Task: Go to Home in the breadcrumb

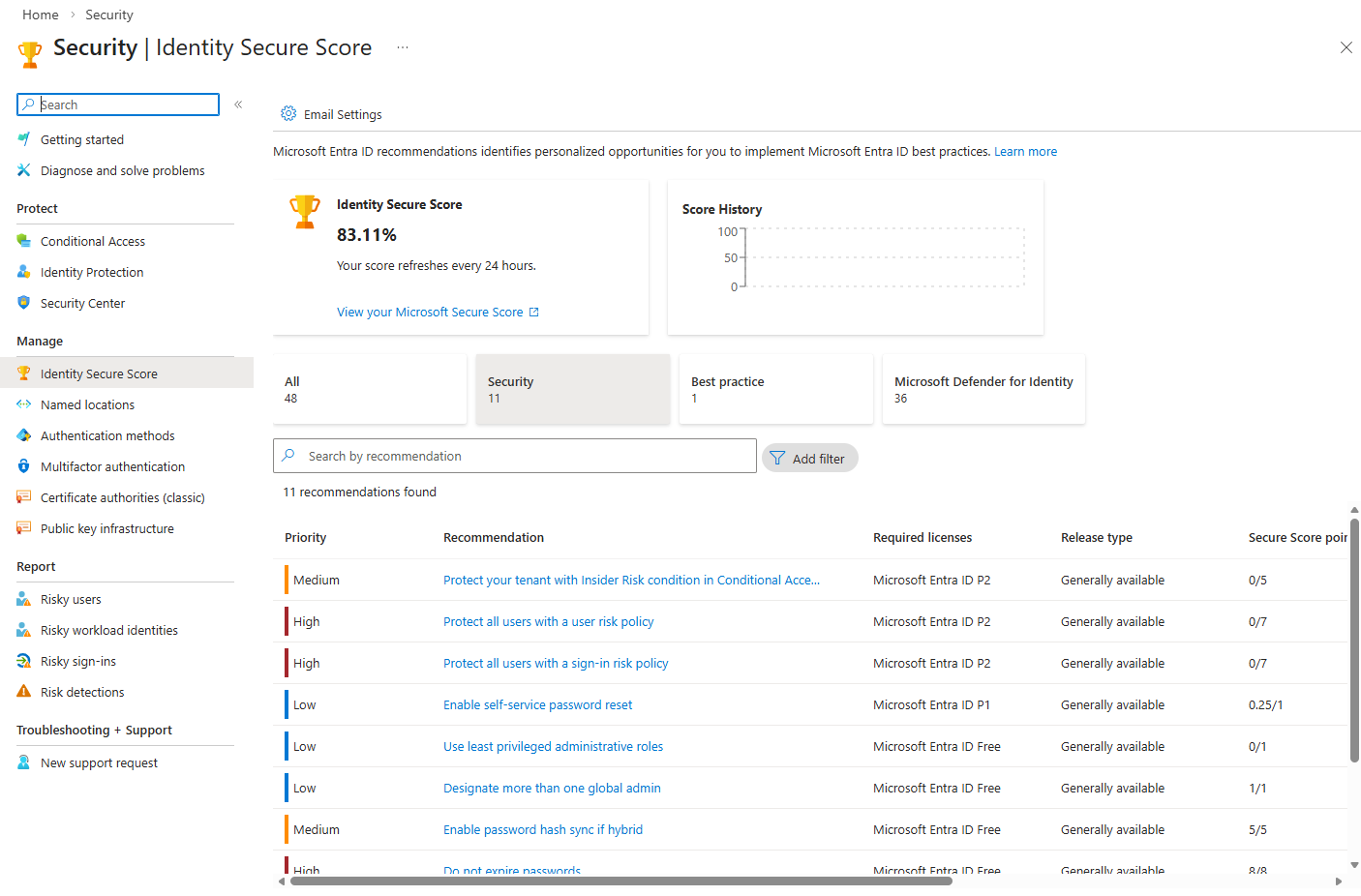Action: 41,15
